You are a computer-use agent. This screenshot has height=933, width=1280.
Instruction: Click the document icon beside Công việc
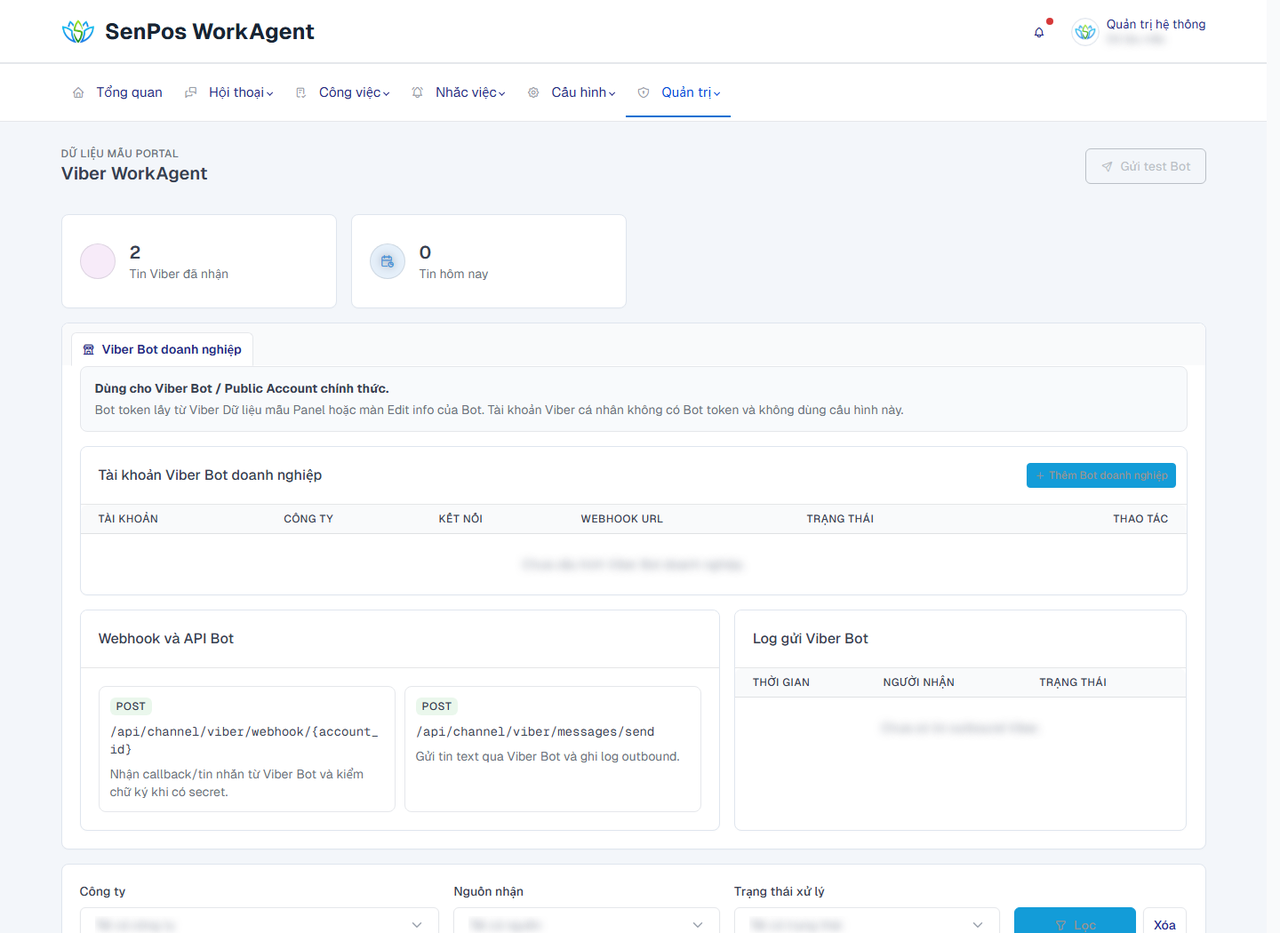(301, 92)
